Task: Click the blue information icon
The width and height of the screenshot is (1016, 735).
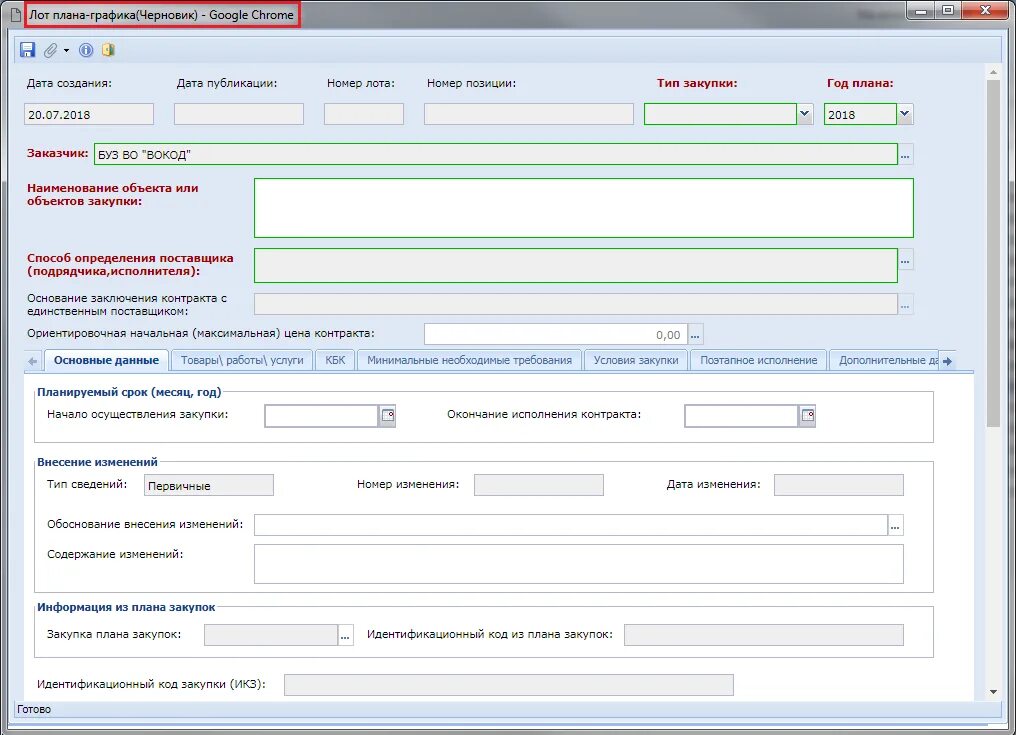Action: [x=86, y=50]
